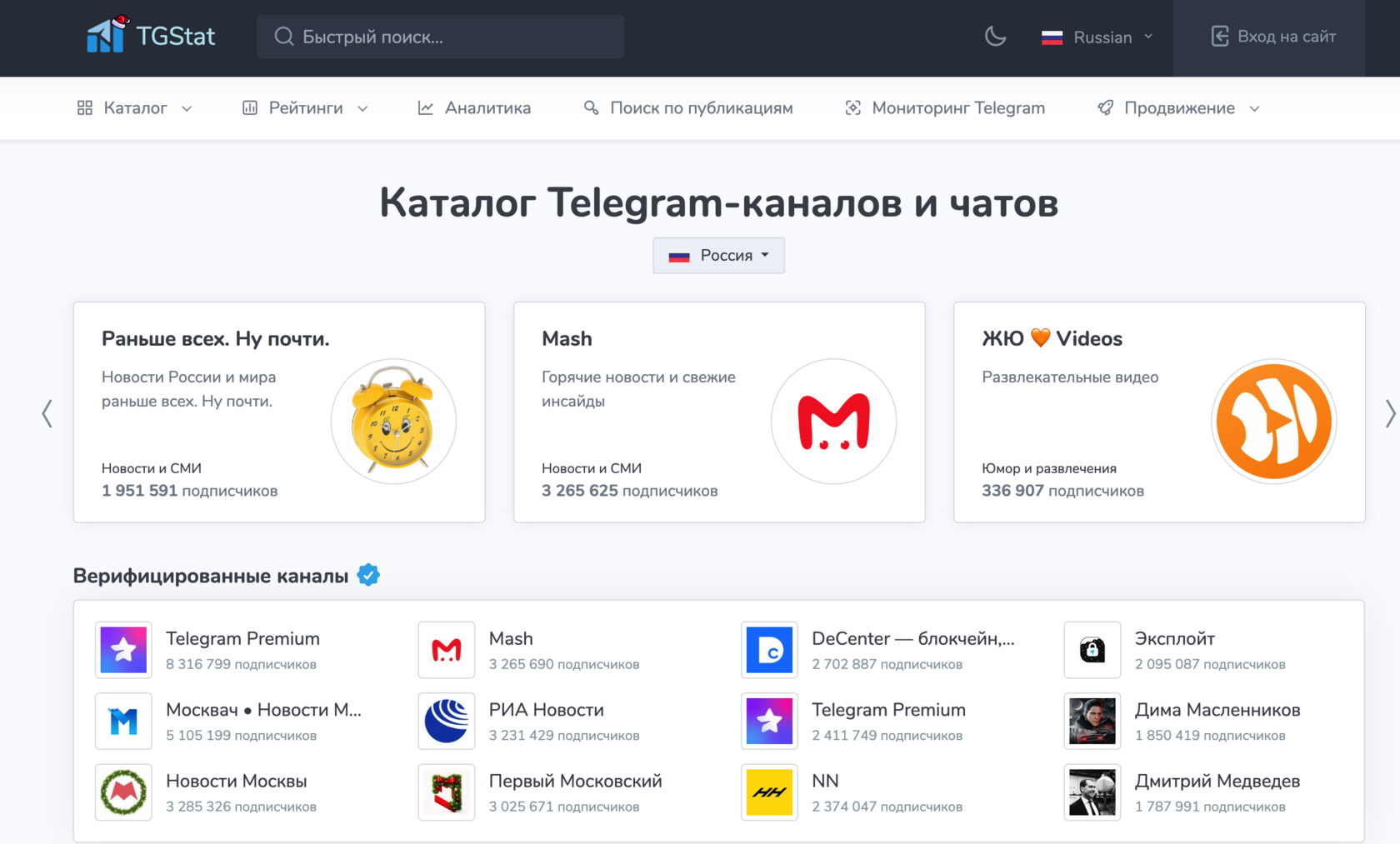The width and height of the screenshot is (1400, 844).
Task: Open the Продвижение menu
Action: (1179, 107)
